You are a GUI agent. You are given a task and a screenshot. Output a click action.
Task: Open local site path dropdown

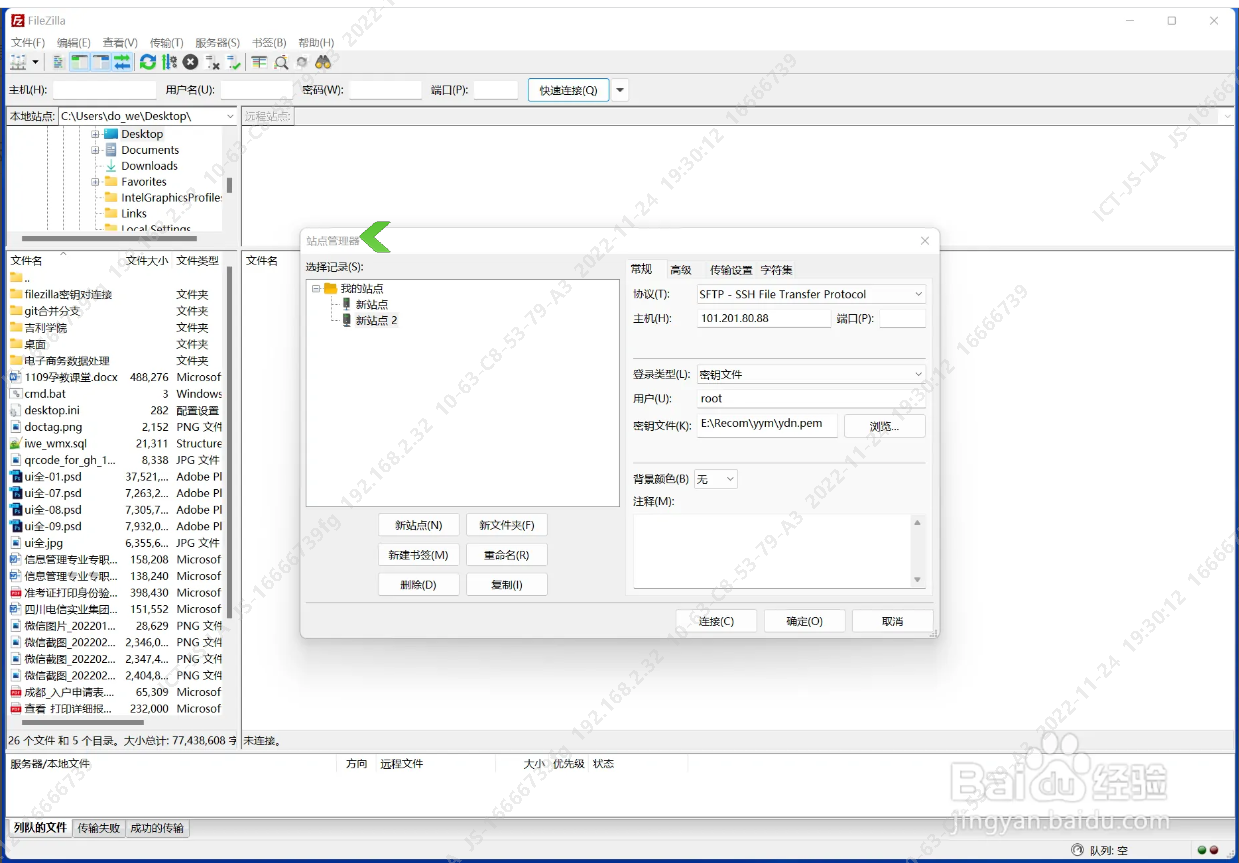click(230, 116)
